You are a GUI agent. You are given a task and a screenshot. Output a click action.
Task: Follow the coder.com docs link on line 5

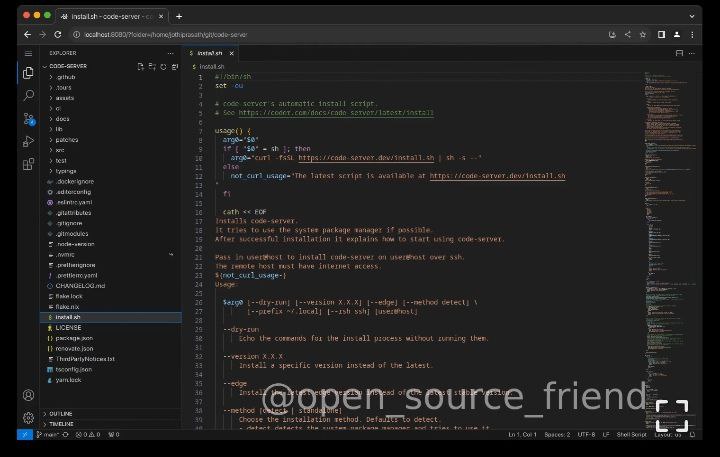point(336,113)
